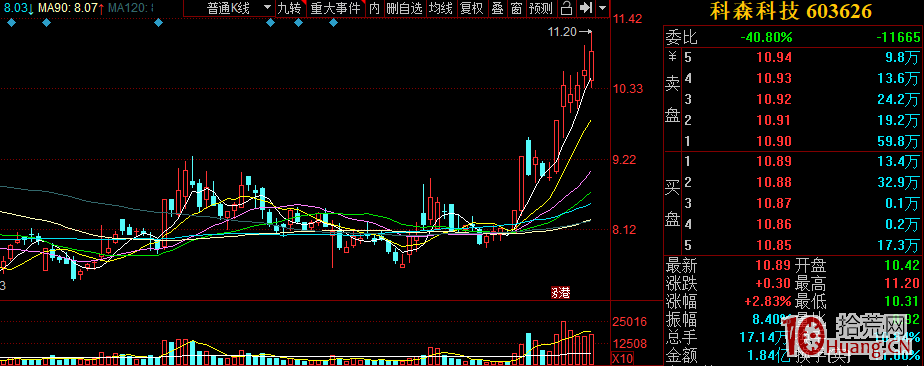The image size is (924, 366).
Task: Select the sell 3 price 10.92
Action: [774, 100]
